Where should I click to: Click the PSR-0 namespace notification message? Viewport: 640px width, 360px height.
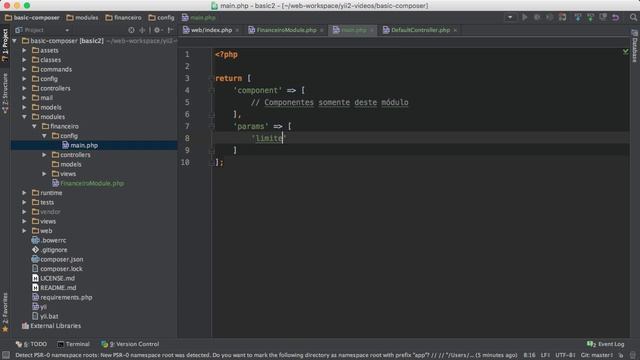tap(266, 355)
